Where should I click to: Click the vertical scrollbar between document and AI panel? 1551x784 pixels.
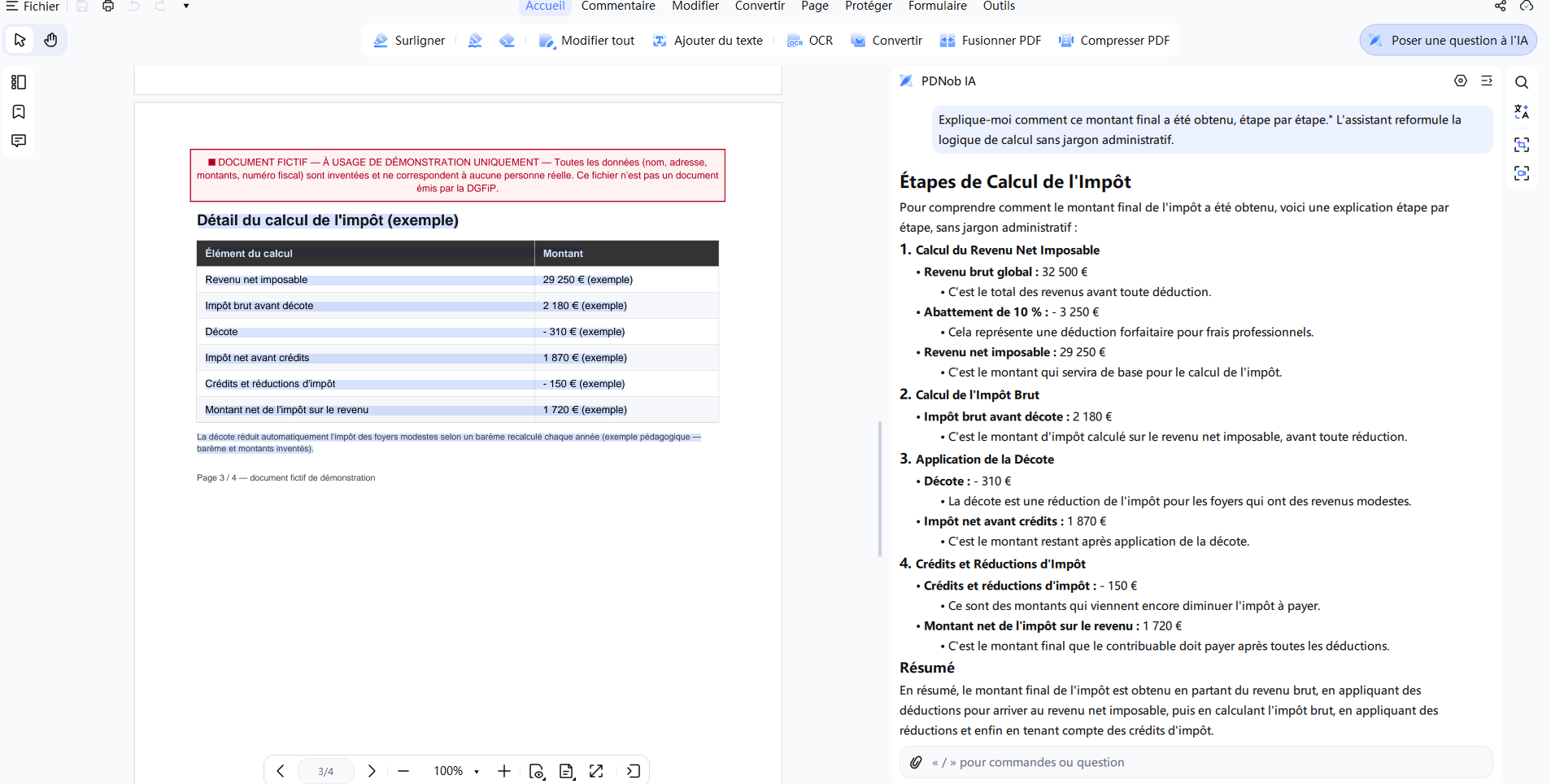tap(880, 489)
